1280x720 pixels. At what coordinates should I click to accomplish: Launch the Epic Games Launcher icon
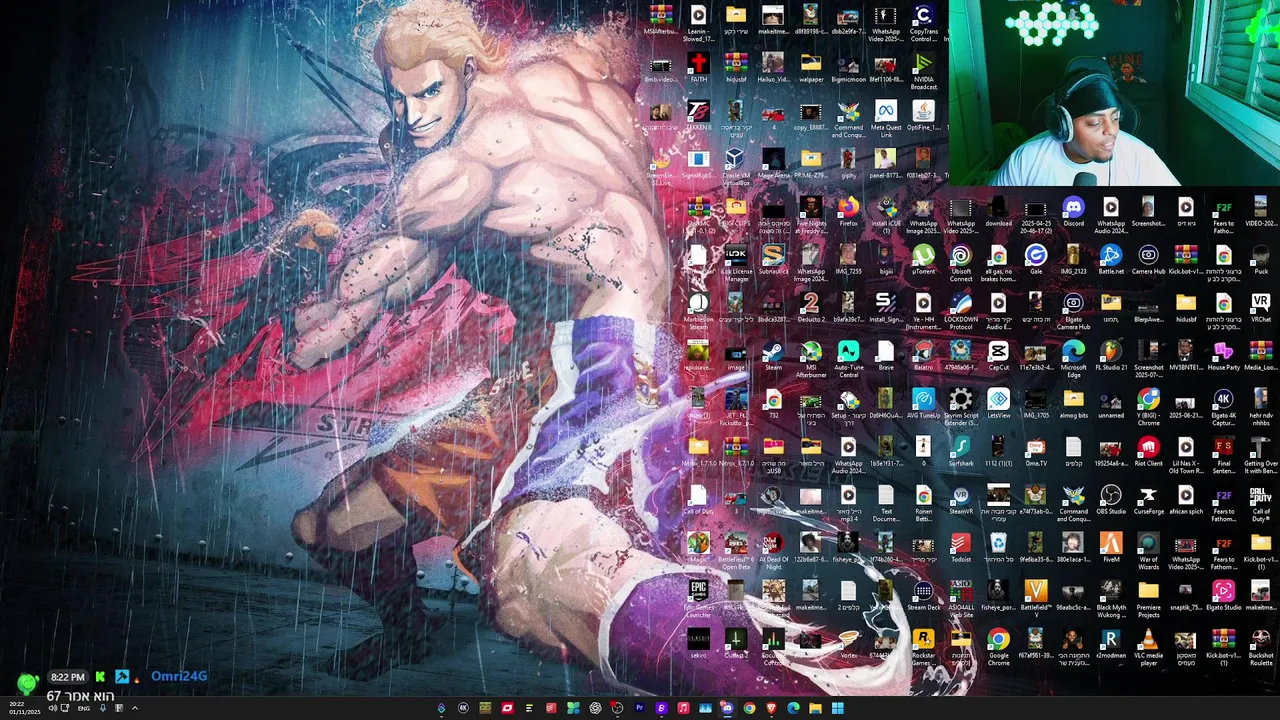(x=698, y=599)
